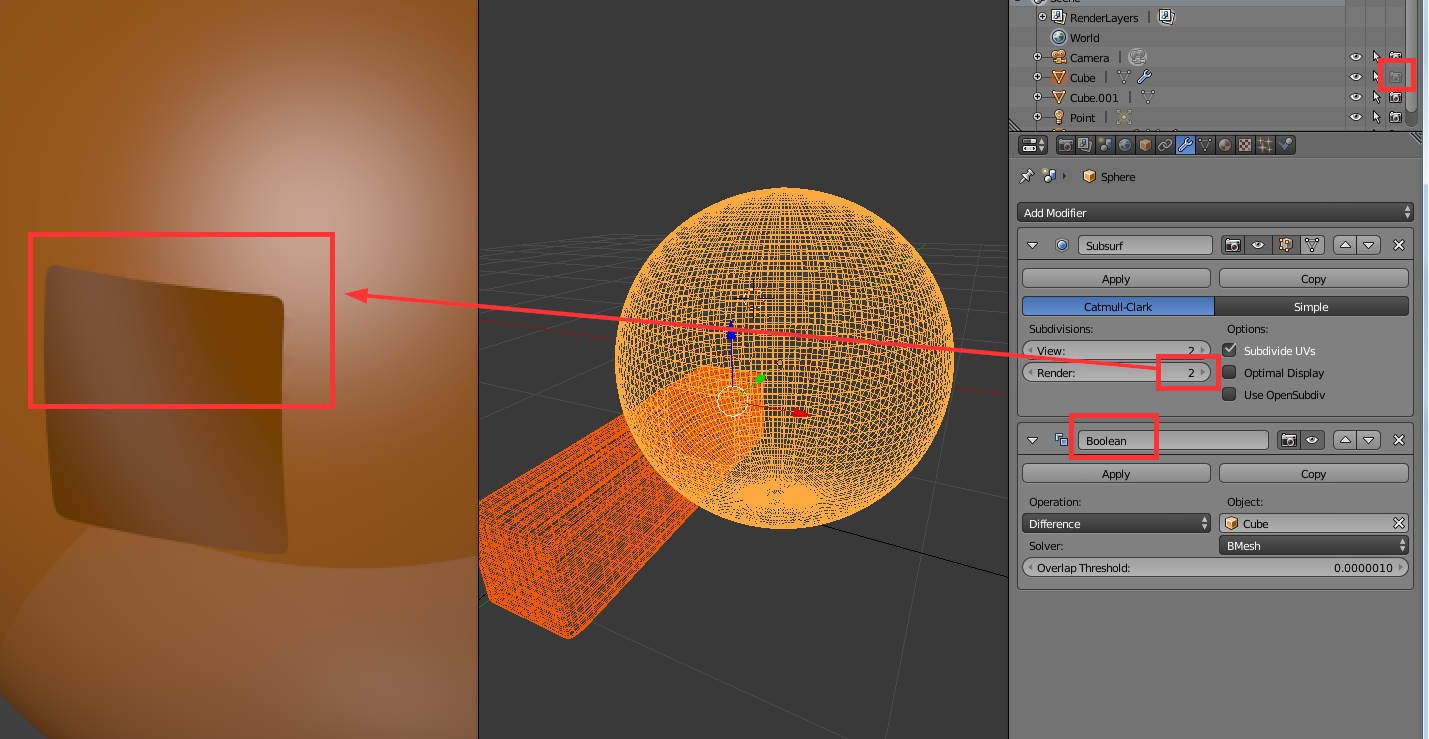Image resolution: width=1429 pixels, height=739 pixels.
Task: Click the pin icon beside Sphere breadcrumb
Action: click(x=1026, y=176)
